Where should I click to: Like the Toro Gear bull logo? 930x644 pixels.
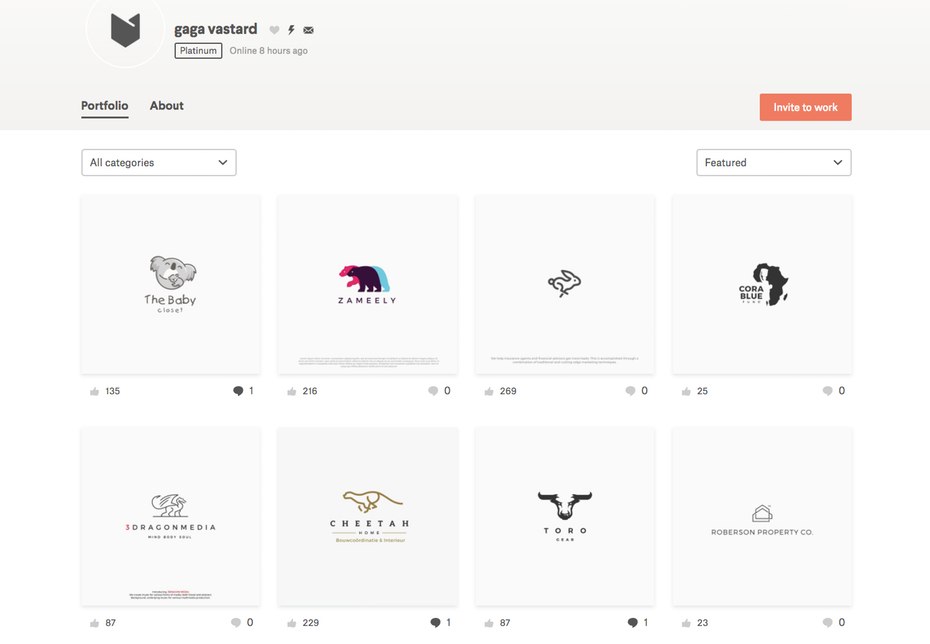point(489,623)
